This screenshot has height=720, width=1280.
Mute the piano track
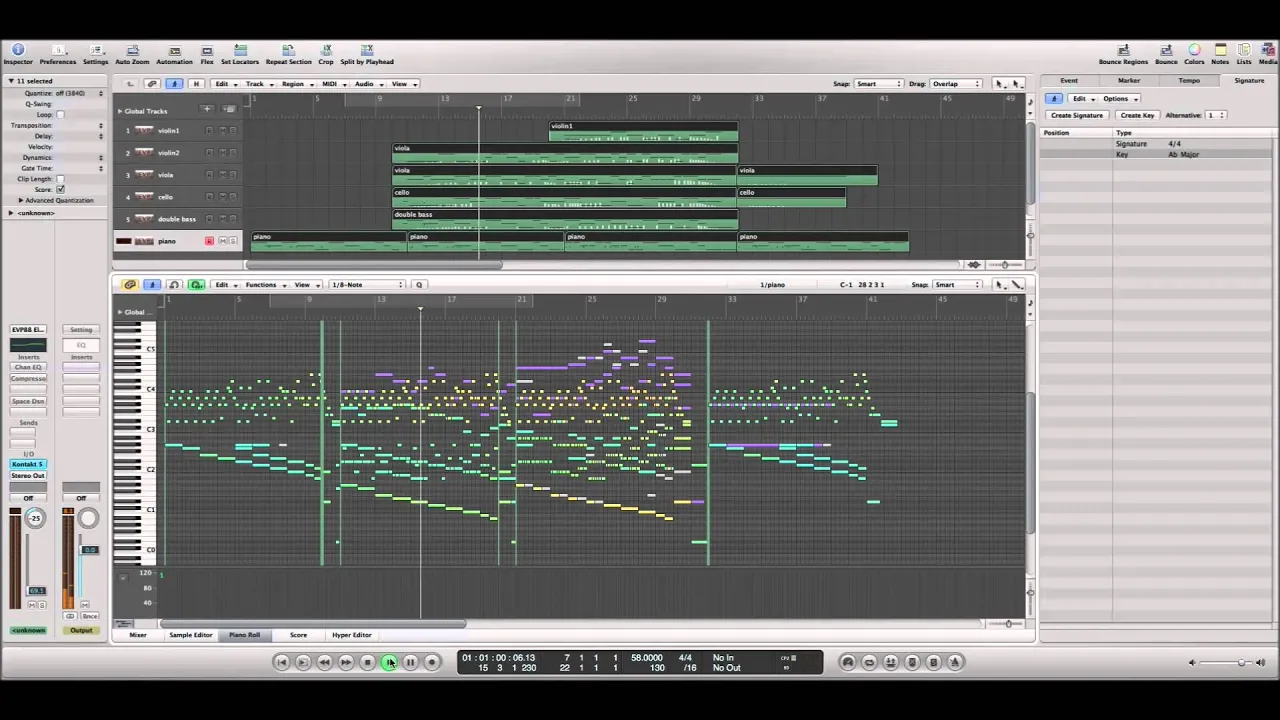point(222,241)
